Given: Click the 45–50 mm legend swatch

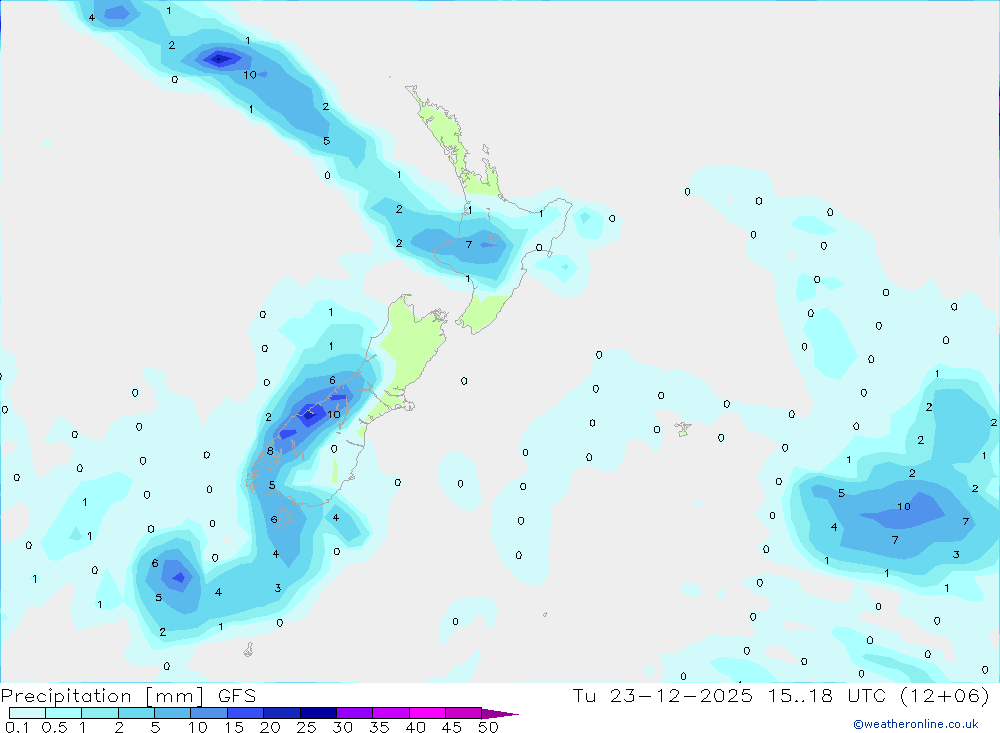Looking at the screenshot, I should point(463,713).
